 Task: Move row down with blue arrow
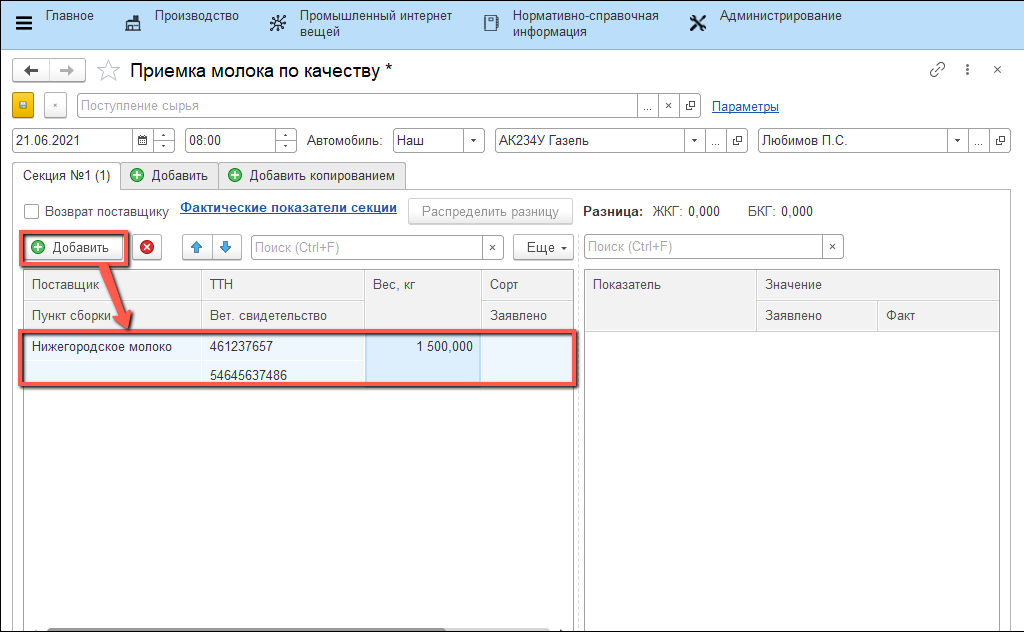pos(226,247)
